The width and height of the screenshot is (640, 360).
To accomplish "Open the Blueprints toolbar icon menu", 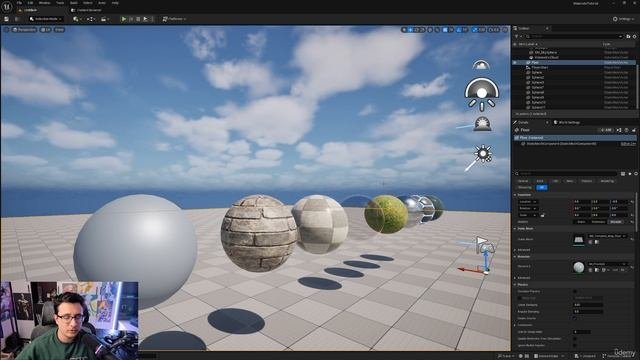I will point(91,19).
